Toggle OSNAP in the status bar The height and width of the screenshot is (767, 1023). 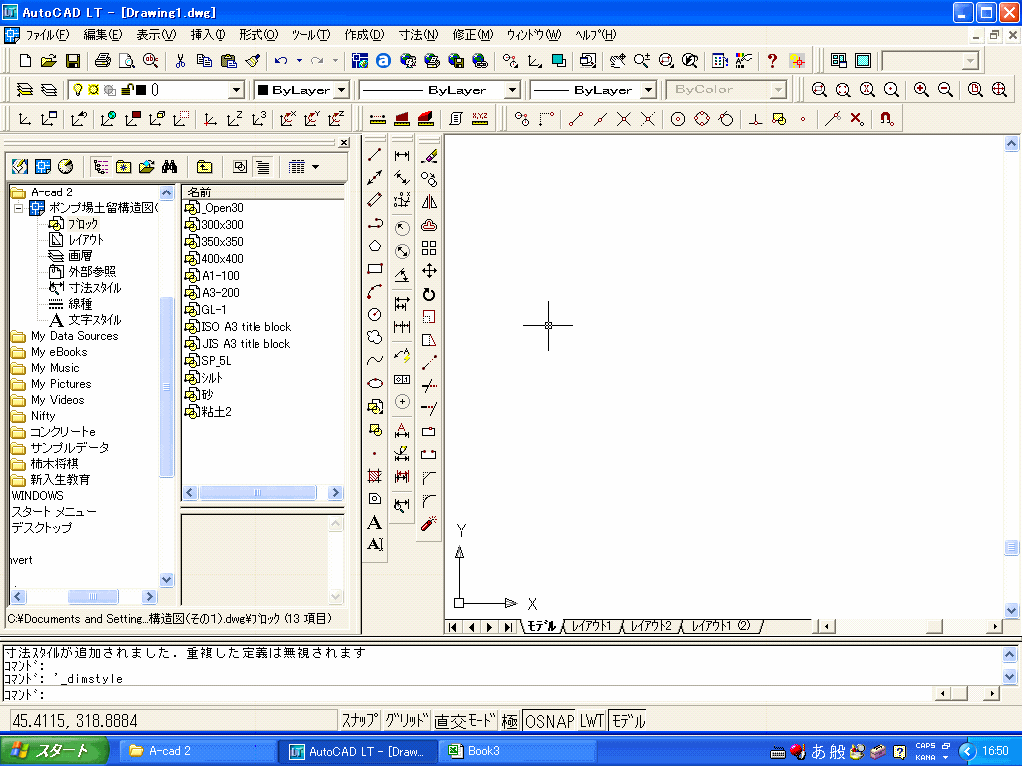[x=550, y=721]
